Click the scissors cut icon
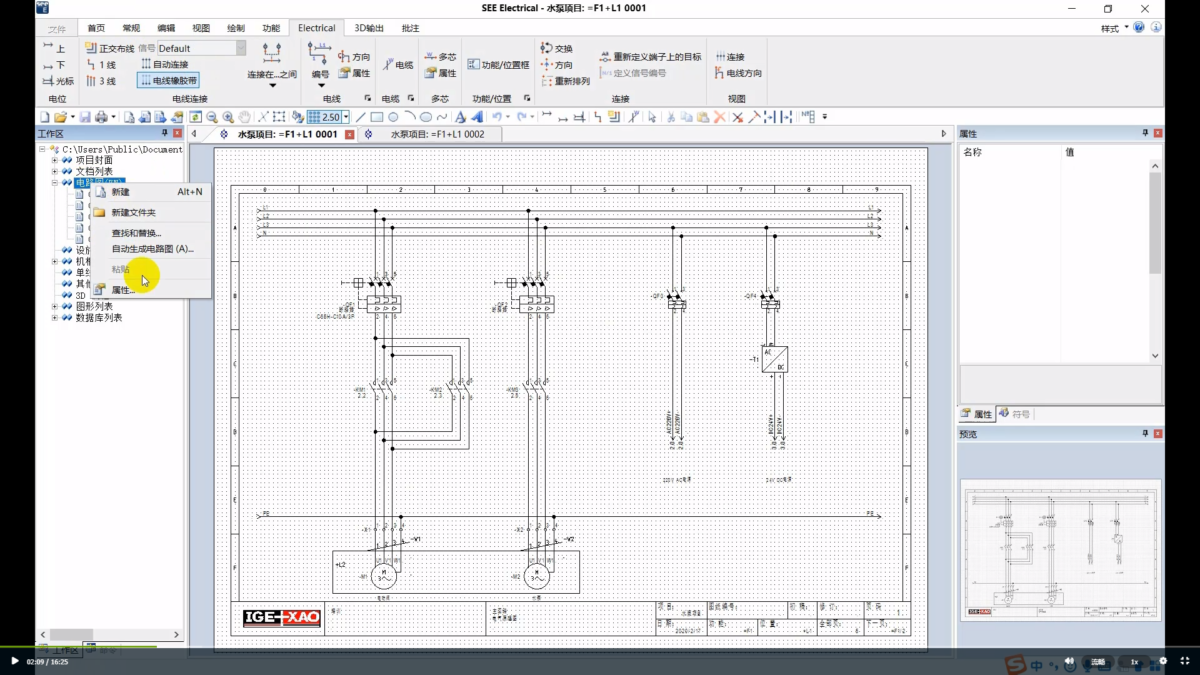 [x=671, y=117]
